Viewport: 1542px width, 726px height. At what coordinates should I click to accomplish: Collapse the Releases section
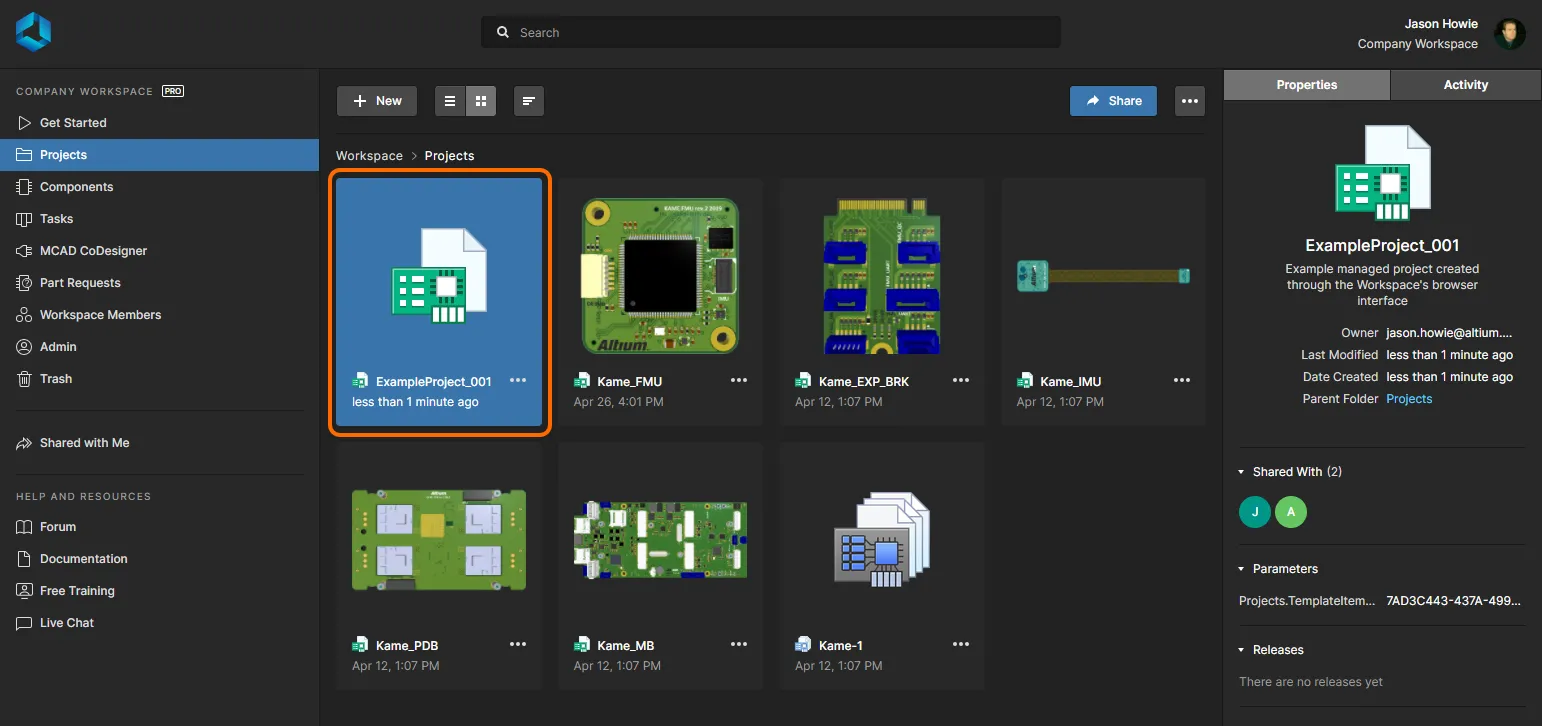pyautogui.click(x=1243, y=650)
